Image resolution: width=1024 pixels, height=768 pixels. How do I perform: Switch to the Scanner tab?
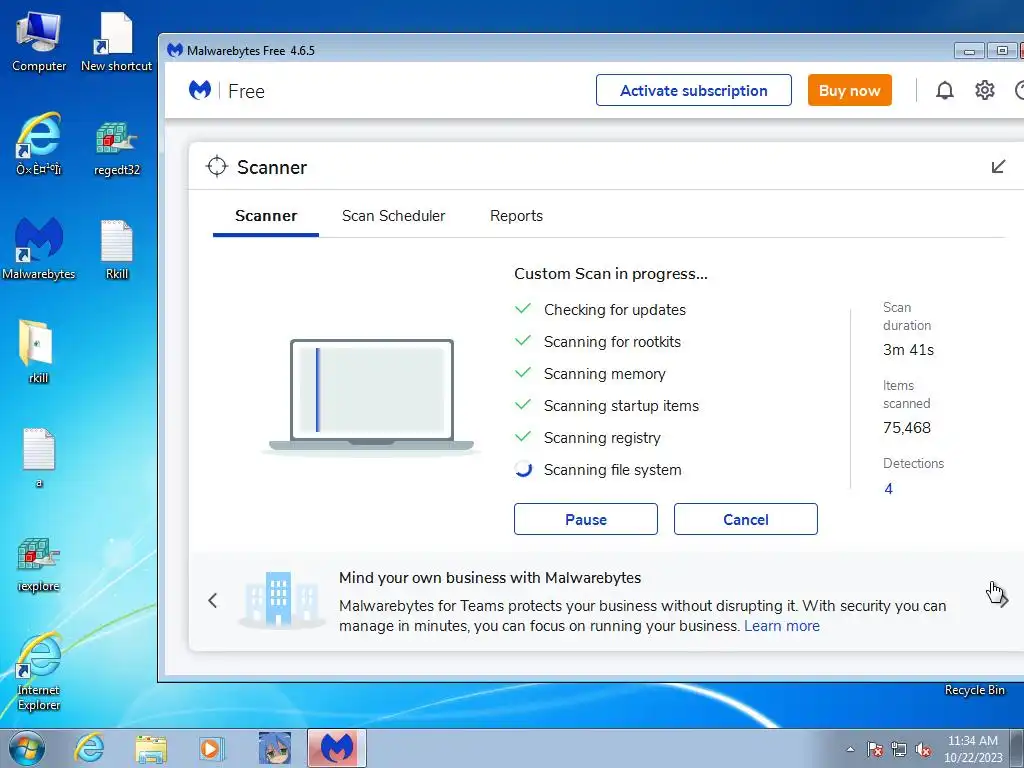point(266,216)
